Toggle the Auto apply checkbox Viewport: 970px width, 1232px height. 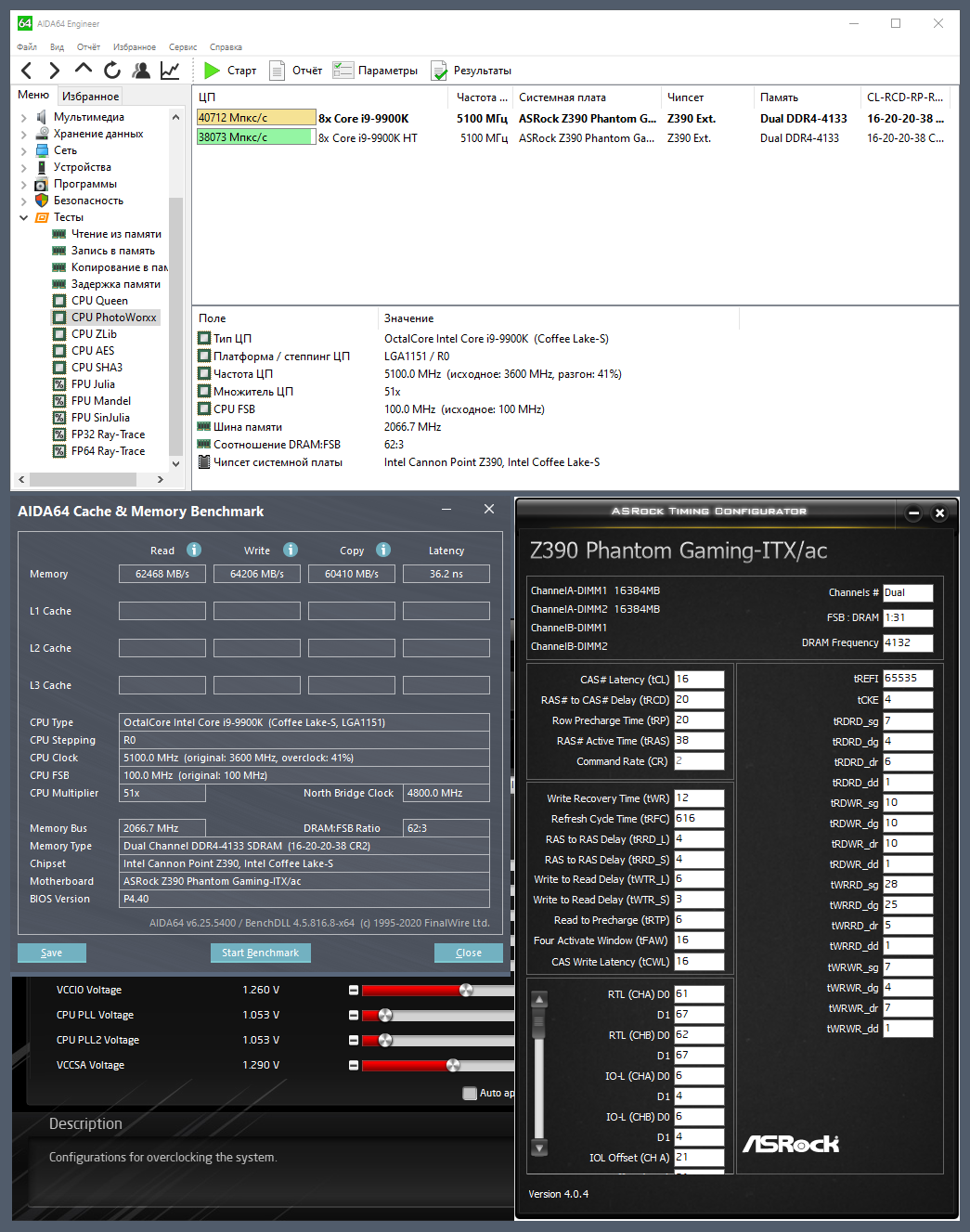coord(470,1093)
